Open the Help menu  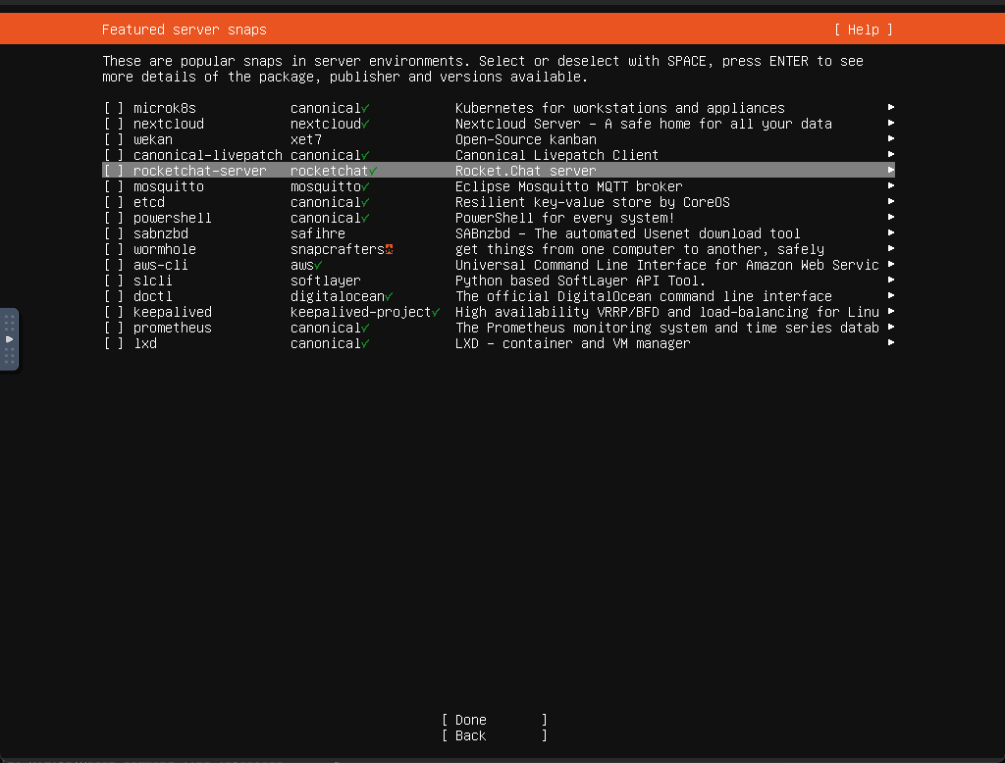pos(863,29)
